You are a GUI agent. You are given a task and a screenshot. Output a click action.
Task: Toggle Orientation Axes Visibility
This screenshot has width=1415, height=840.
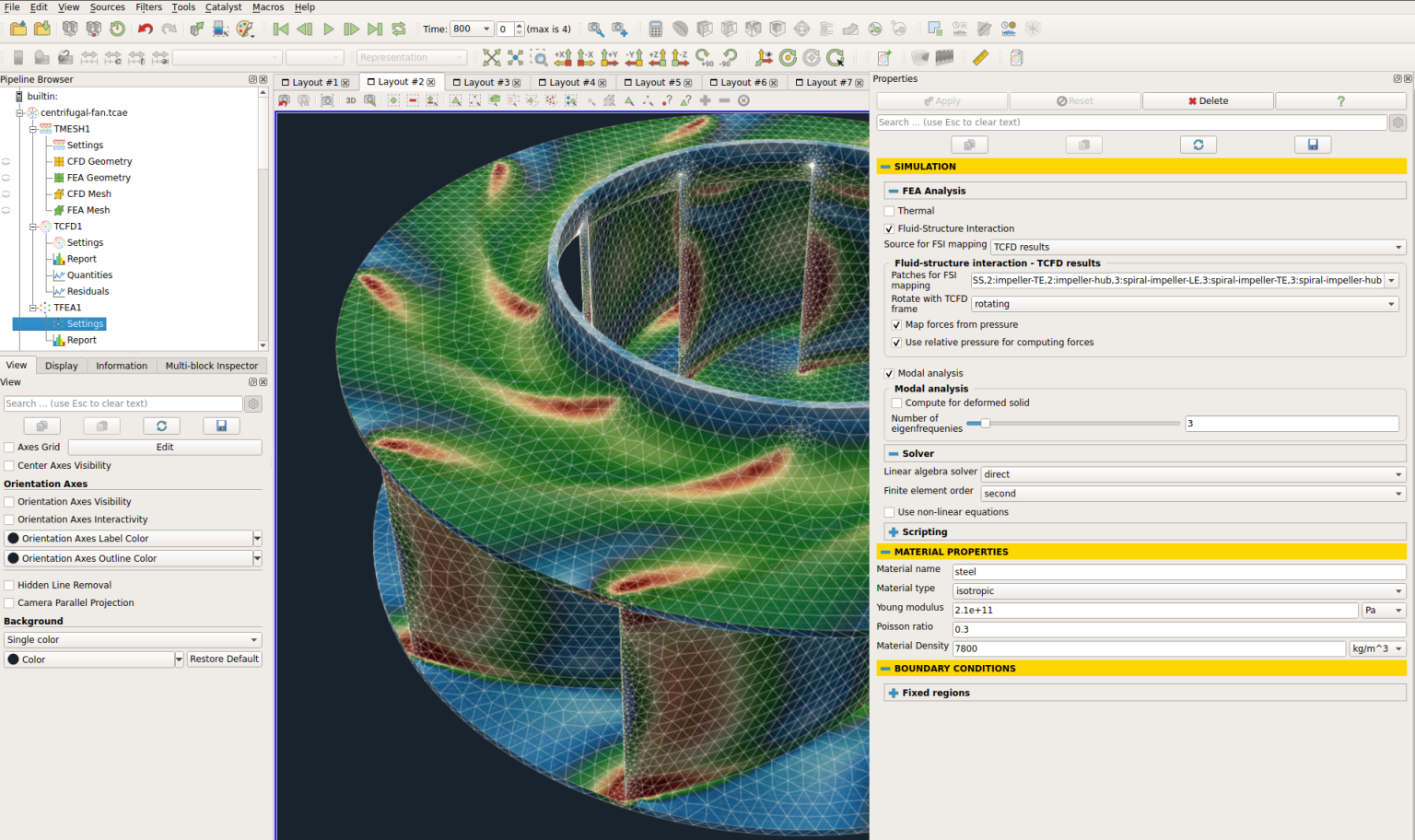(x=9, y=501)
